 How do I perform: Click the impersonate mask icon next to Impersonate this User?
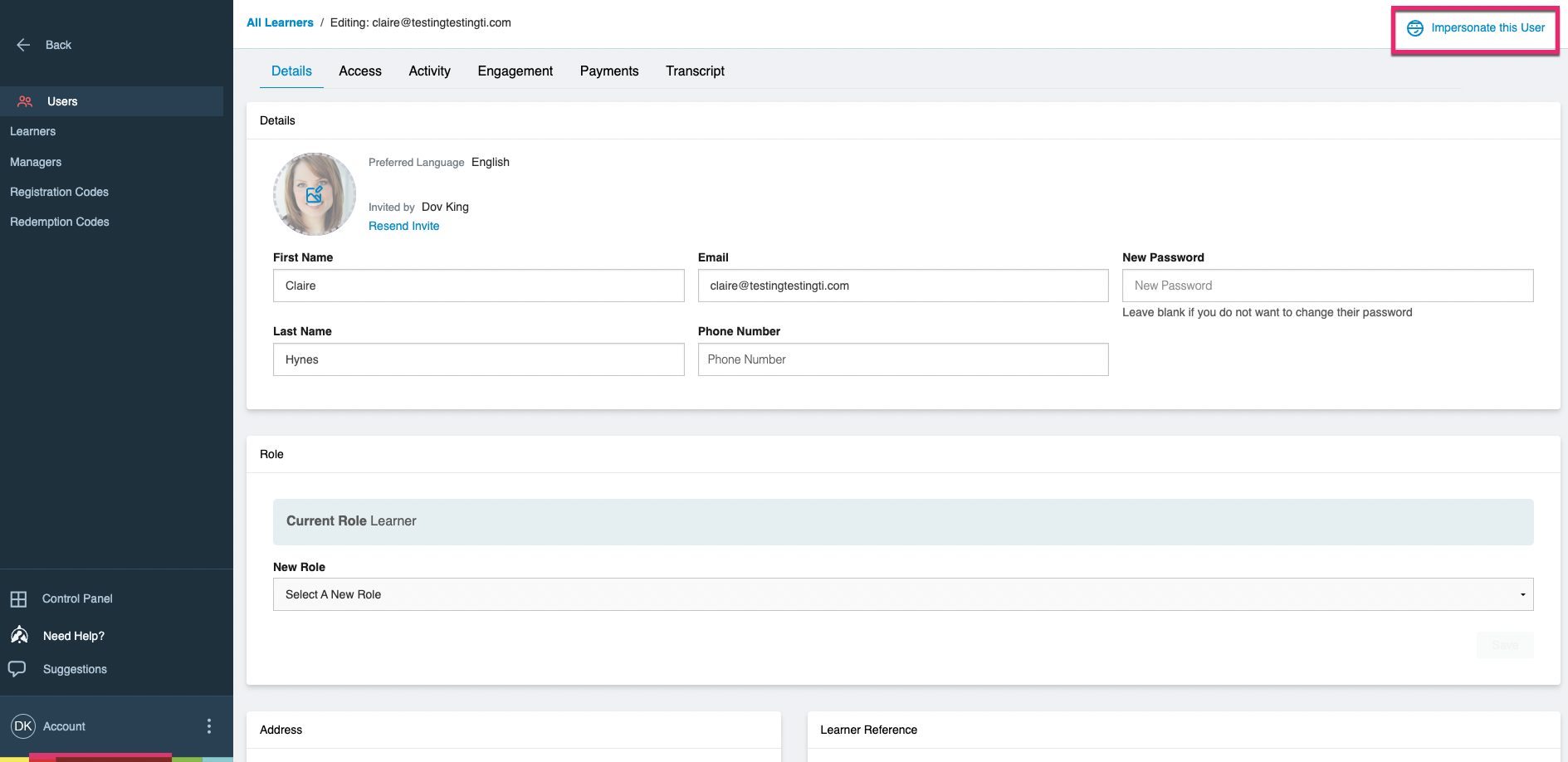1414,27
